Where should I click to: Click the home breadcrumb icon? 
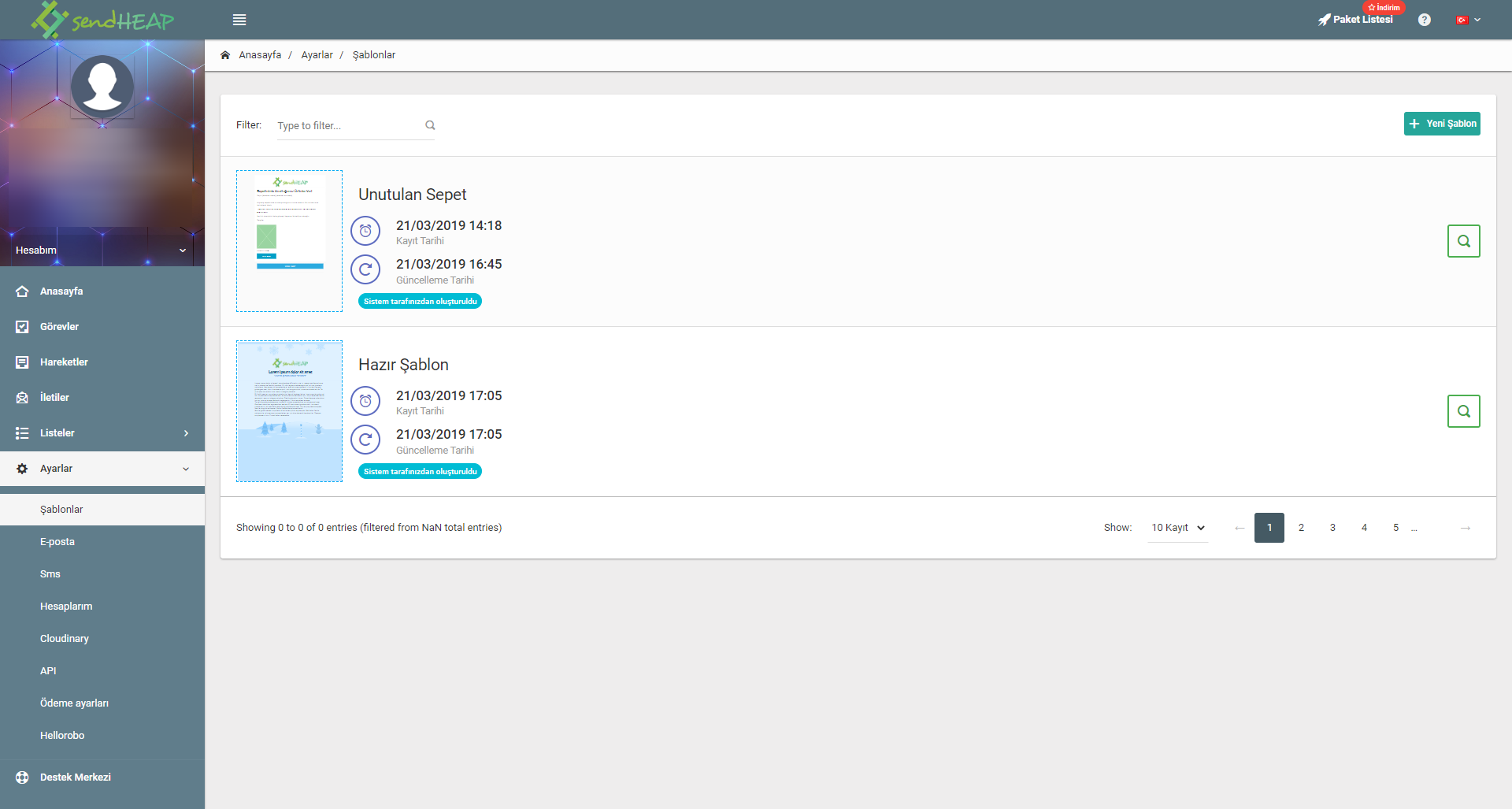coord(225,55)
